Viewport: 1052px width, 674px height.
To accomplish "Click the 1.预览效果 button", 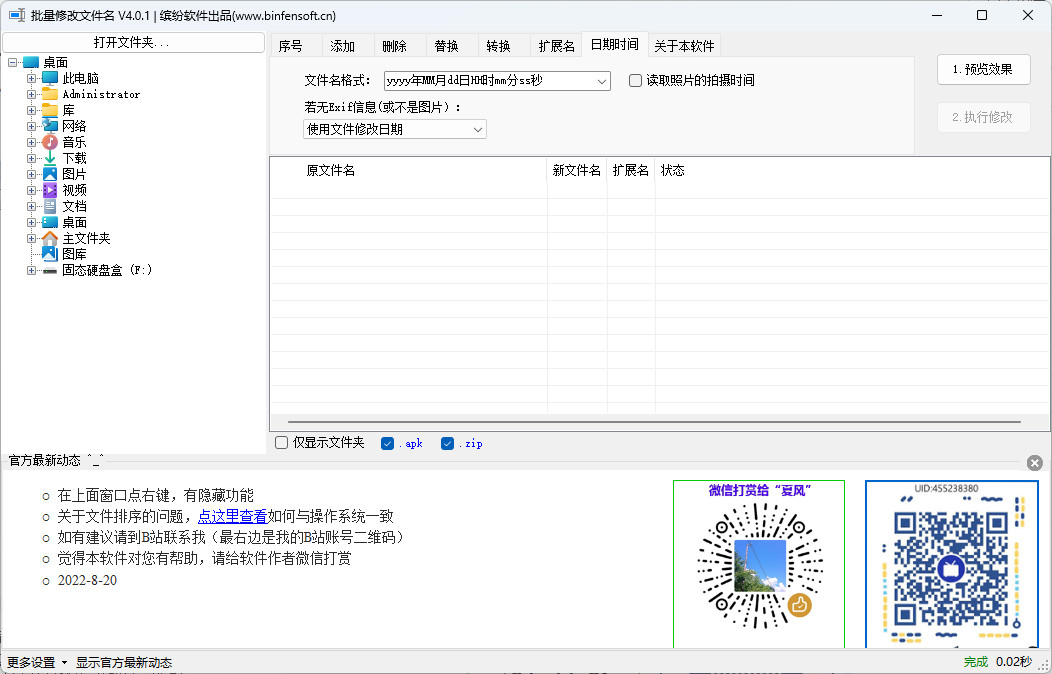I will tap(983, 70).
